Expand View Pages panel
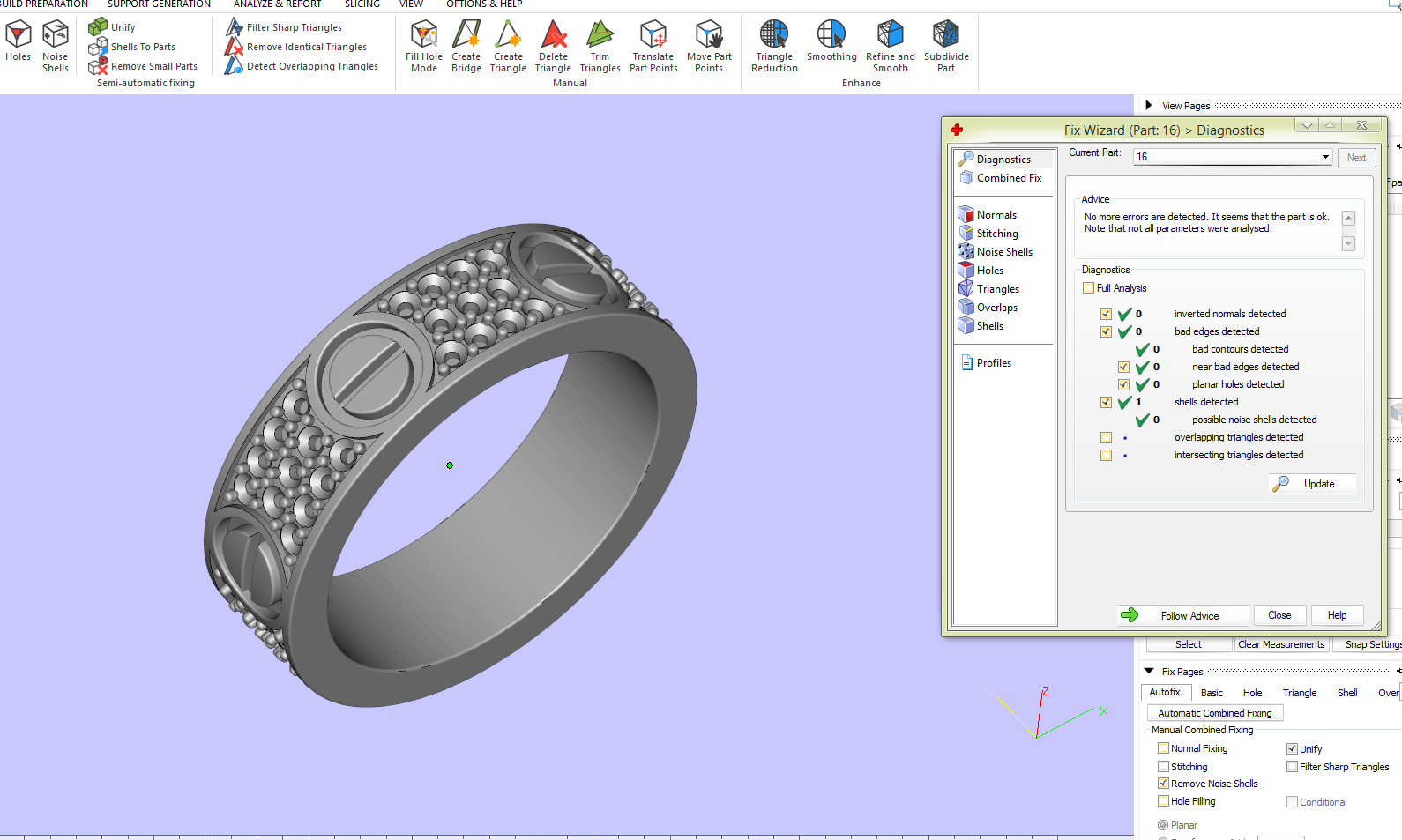The width and height of the screenshot is (1402, 840). (1148, 106)
